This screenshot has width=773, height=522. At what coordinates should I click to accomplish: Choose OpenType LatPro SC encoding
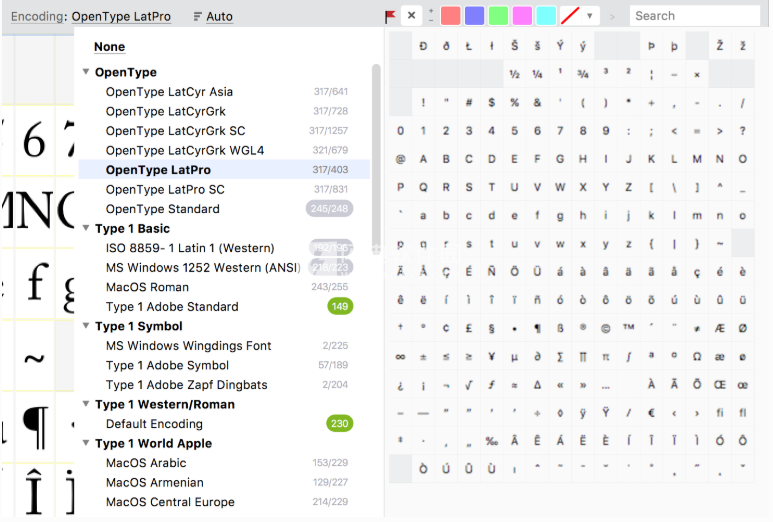[x=224, y=189]
